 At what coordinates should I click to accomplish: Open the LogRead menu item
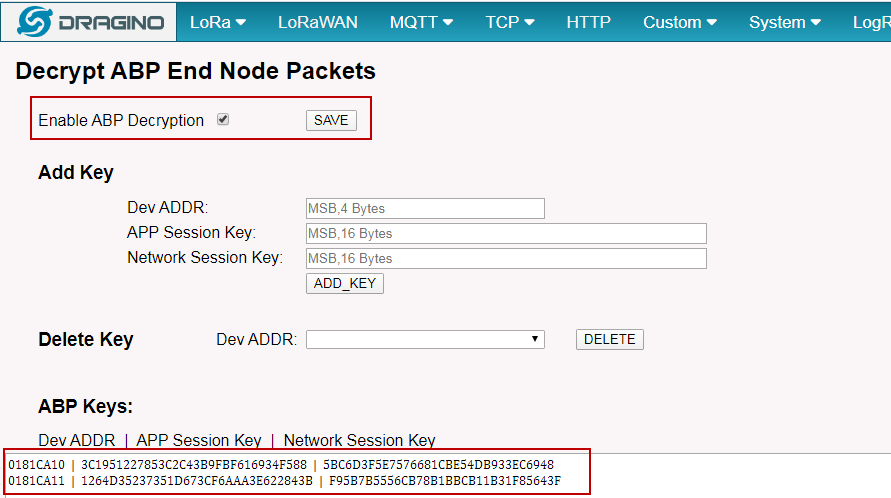pyautogui.click(x=871, y=22)
